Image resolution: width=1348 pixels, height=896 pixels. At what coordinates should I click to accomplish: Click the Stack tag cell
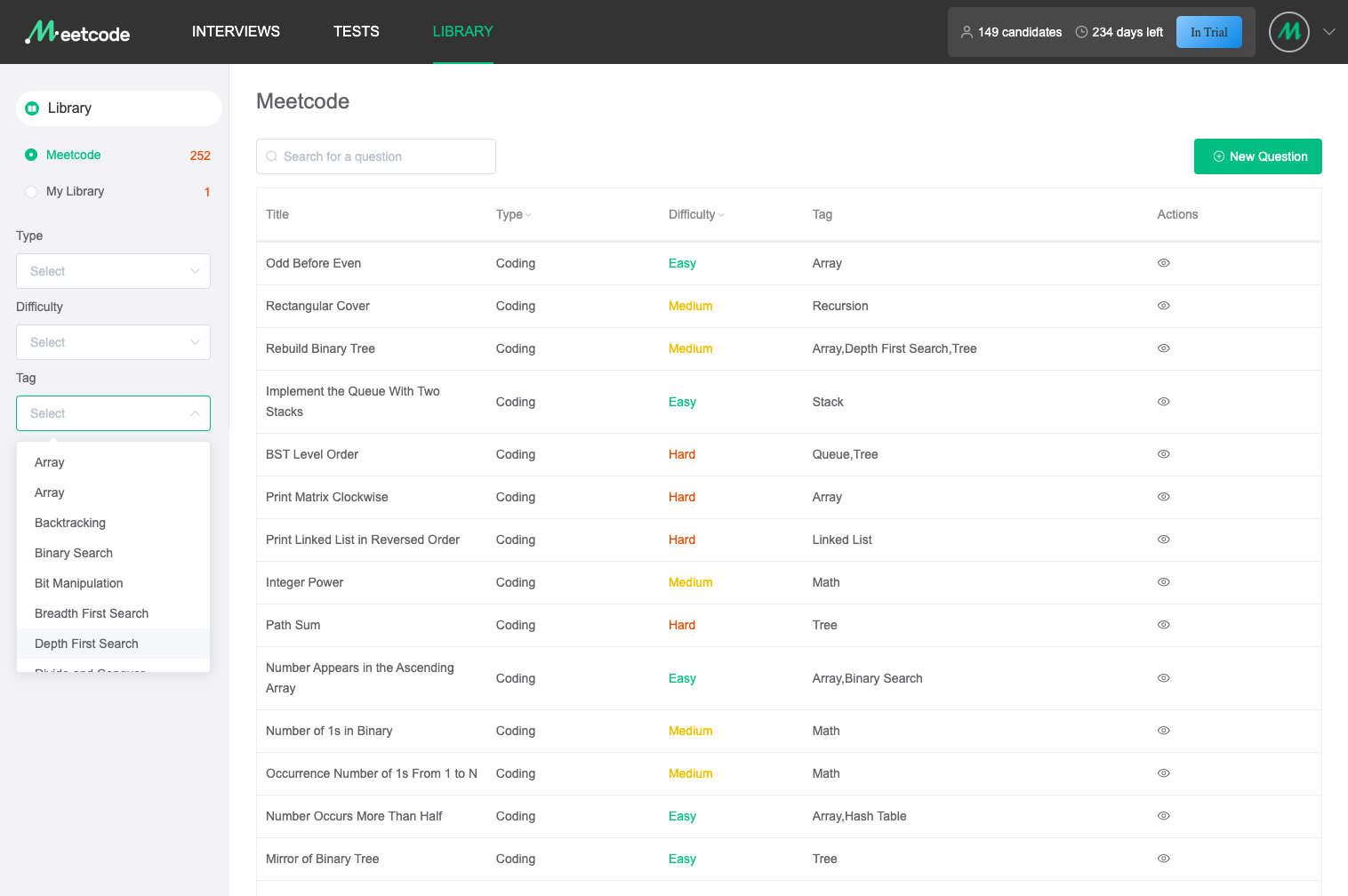pyautogui.click(x=828, y=402)
